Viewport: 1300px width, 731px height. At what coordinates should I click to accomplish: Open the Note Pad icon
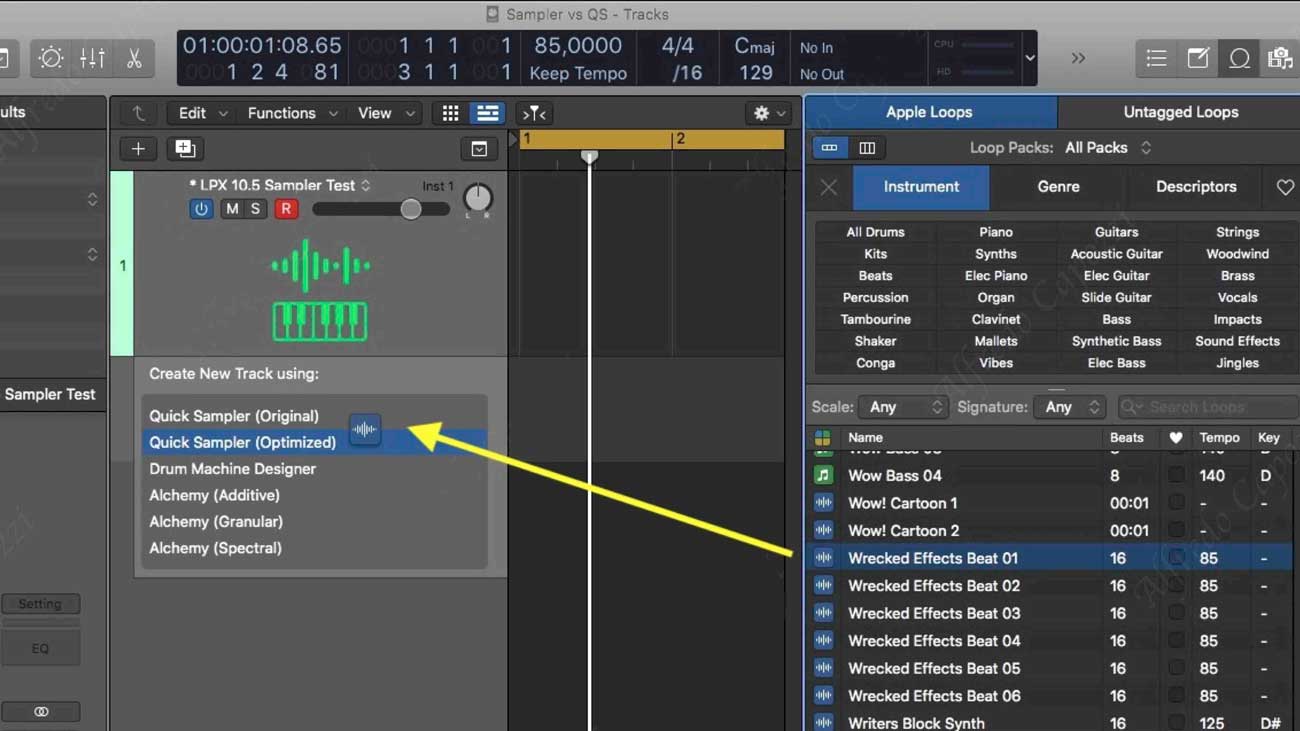click(x=1197, y=58)
